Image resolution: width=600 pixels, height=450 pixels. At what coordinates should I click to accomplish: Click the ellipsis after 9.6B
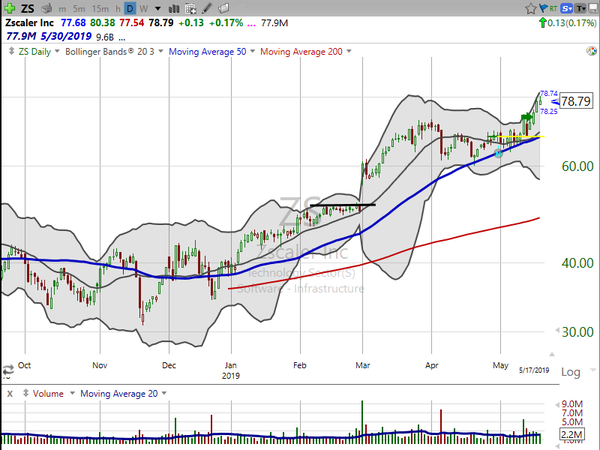pyautogui.click(x=122, y=38)
